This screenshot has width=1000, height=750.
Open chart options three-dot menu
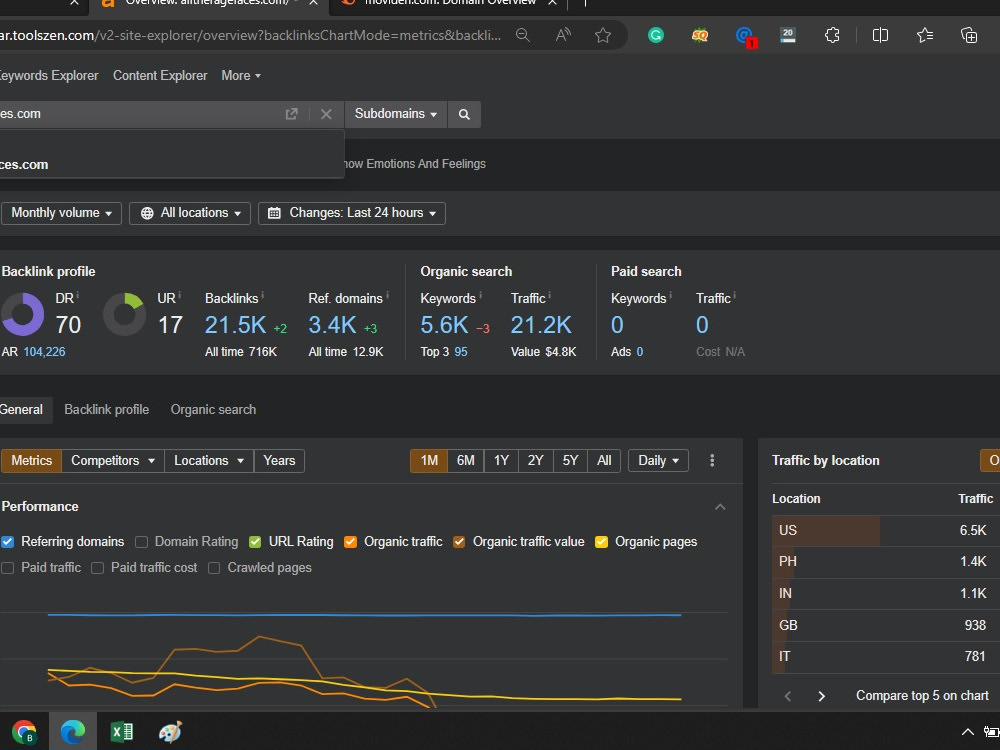[712, 460]
